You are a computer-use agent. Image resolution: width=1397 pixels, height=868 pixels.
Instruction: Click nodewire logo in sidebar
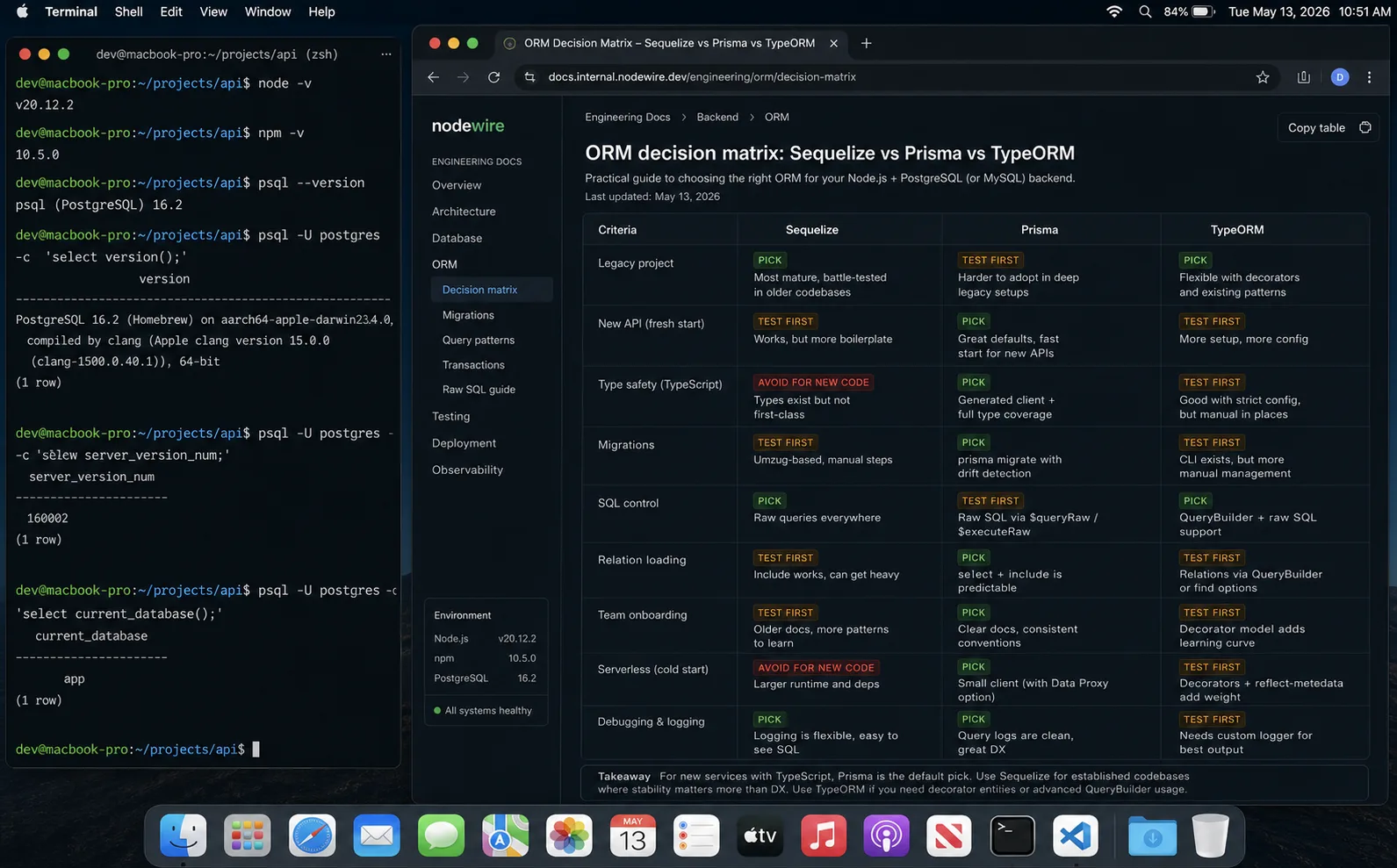(x=468, y=126)
